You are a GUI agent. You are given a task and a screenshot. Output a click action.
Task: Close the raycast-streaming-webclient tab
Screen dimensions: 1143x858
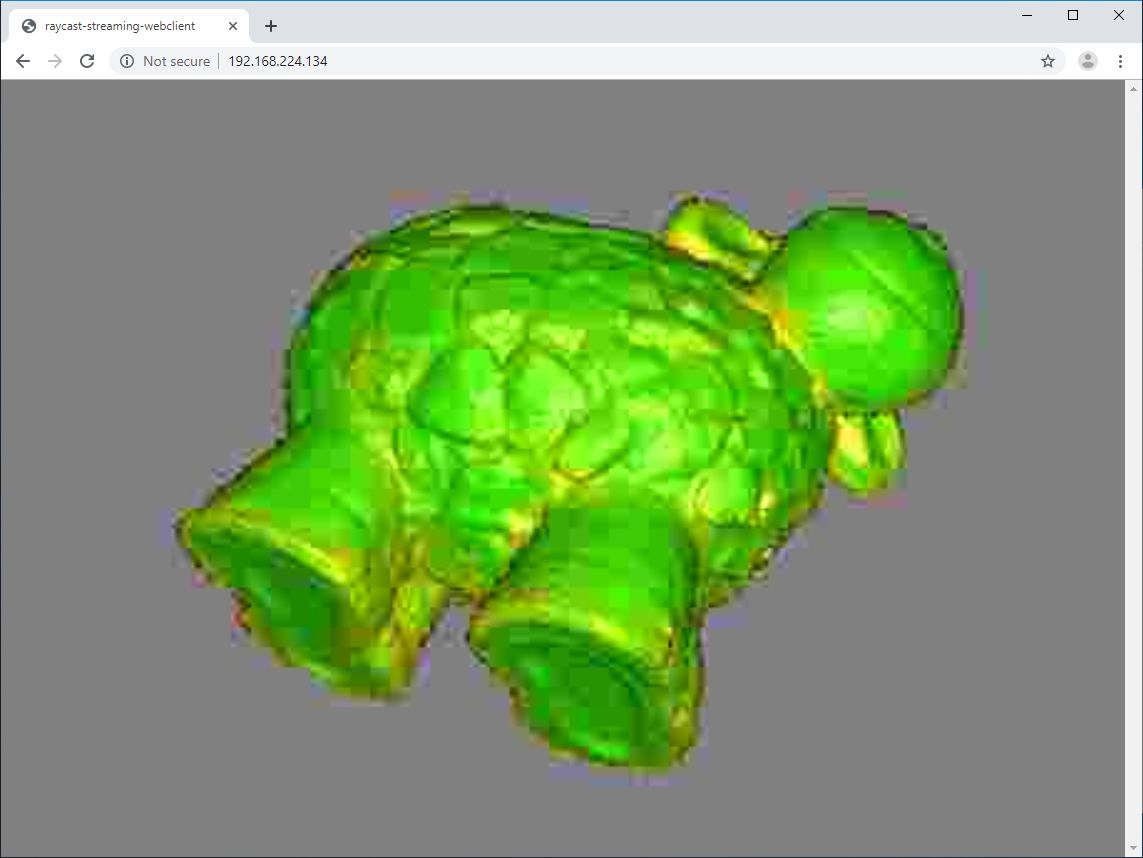233,26
